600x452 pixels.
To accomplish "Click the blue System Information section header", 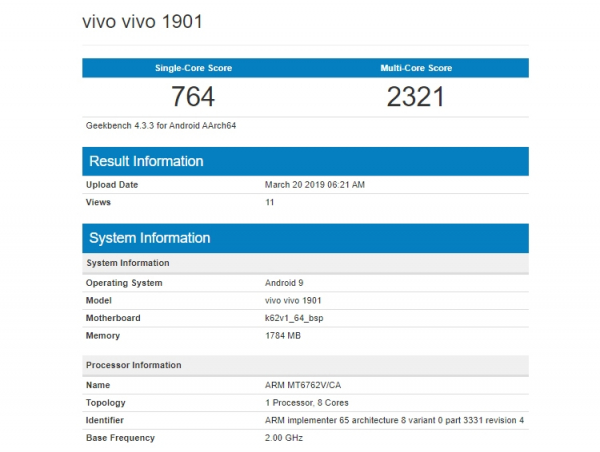I will pos(150,238).
